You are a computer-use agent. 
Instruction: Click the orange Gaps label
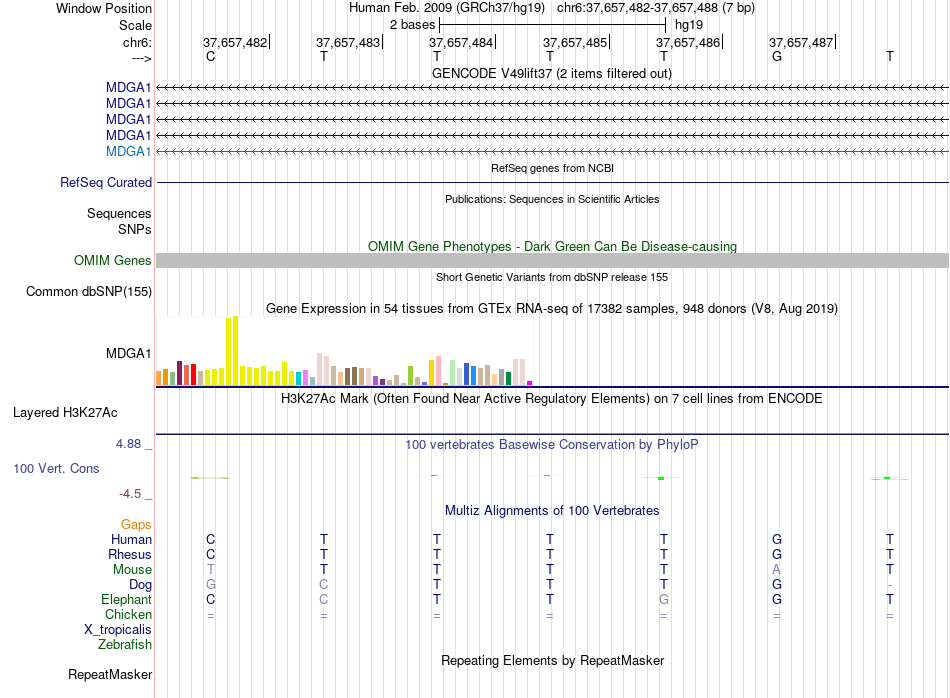pyautogui.click(x=136, y=524)
